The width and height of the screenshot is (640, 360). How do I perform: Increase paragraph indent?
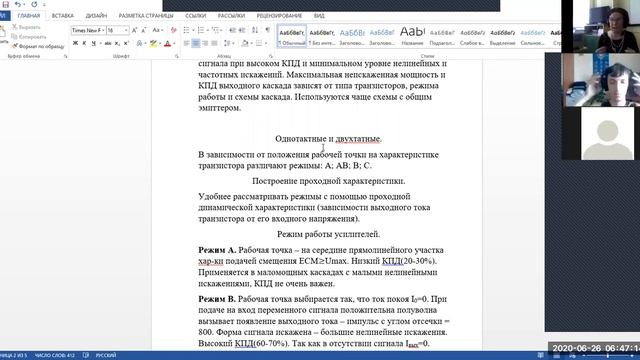242,30
